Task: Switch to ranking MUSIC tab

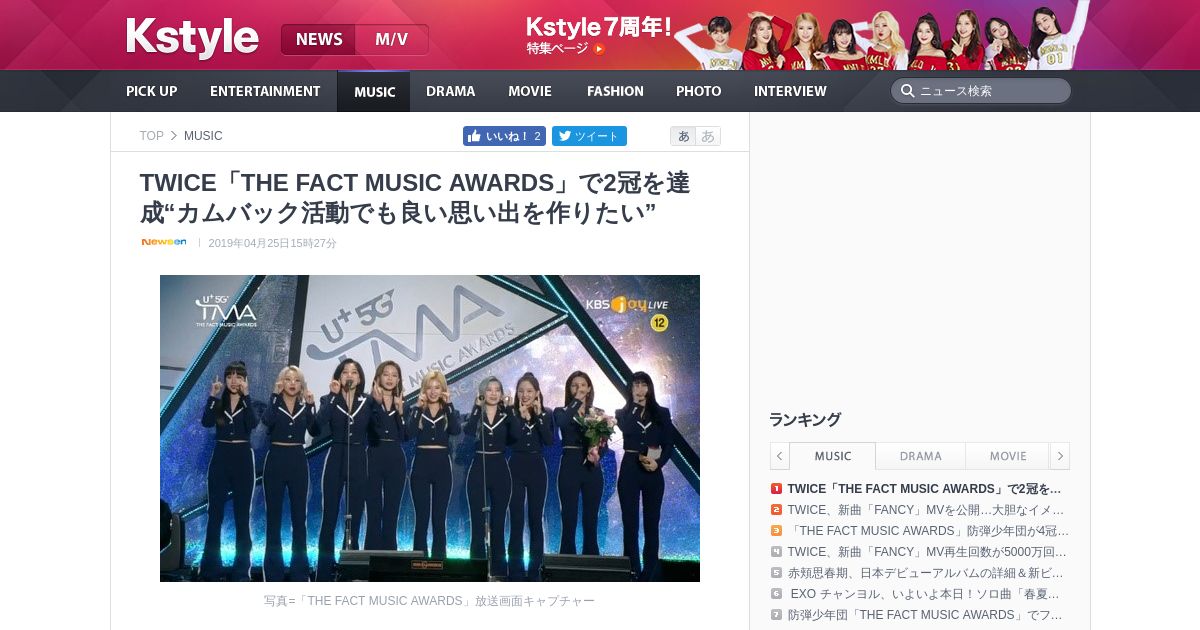Action: pos(833,456)
